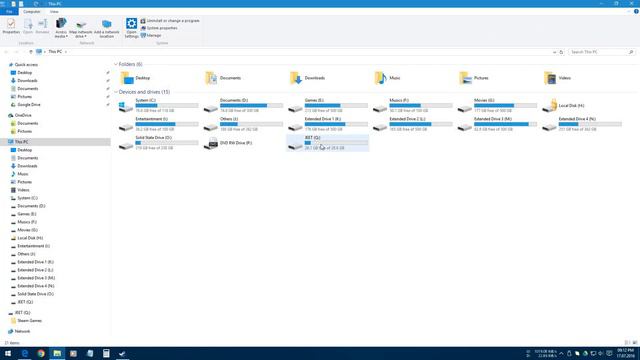640x360 pixels.
Task: Click the taskbar clock and date
Action: coord(625,353)
